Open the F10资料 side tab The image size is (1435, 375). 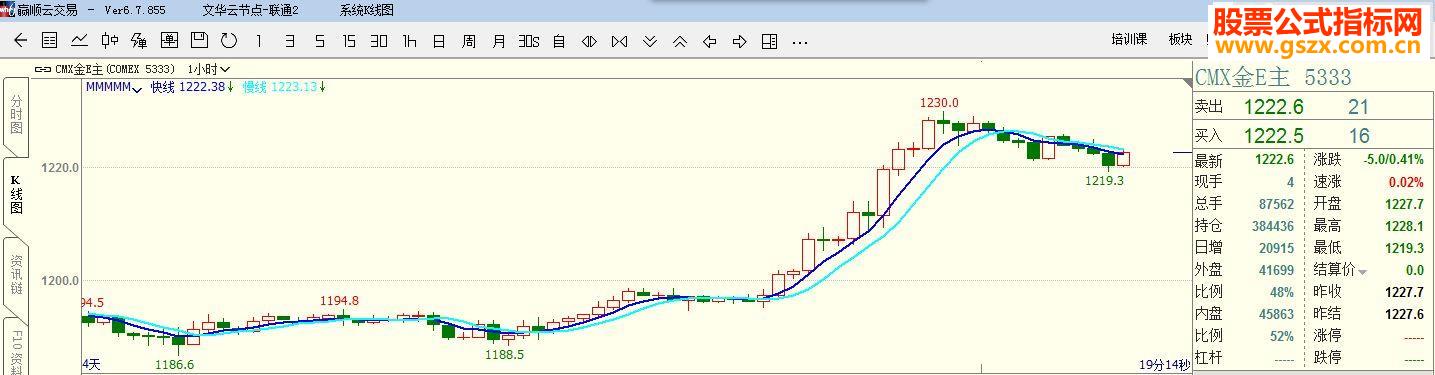(15, 347)
